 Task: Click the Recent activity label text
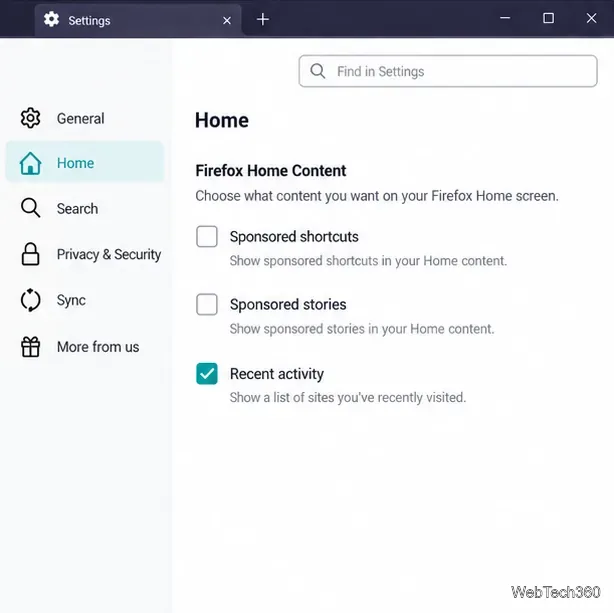pos(277,374)
